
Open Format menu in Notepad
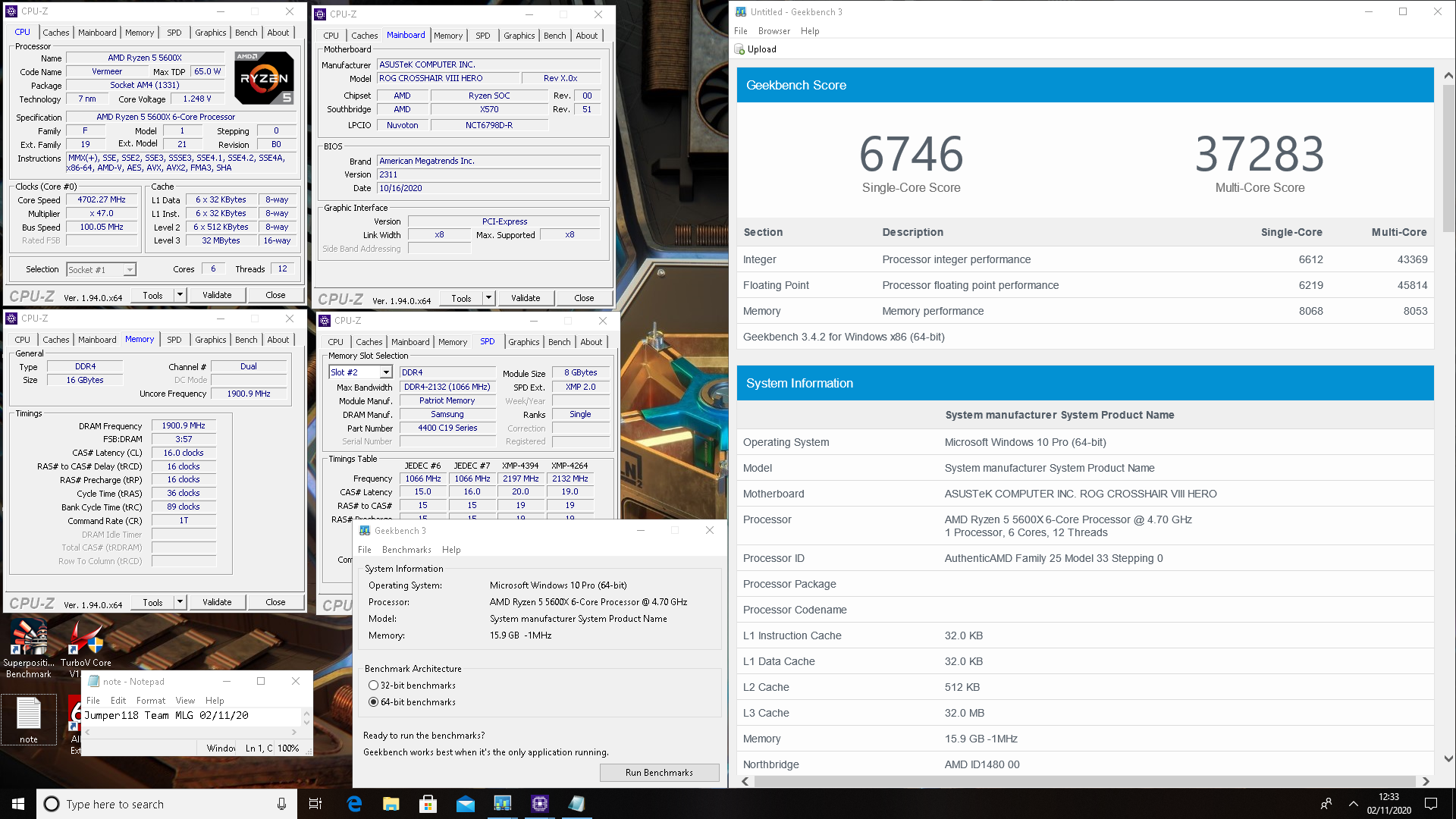click(x=151, y=701)
